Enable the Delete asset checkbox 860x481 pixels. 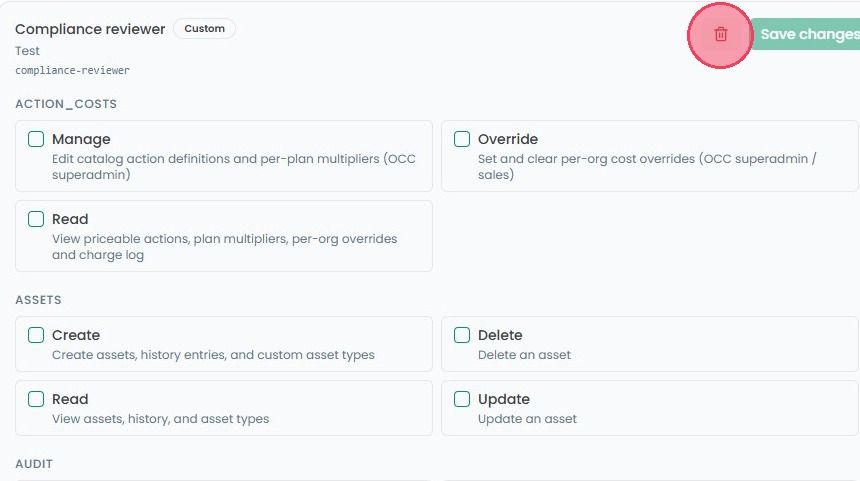pos(462,335)
